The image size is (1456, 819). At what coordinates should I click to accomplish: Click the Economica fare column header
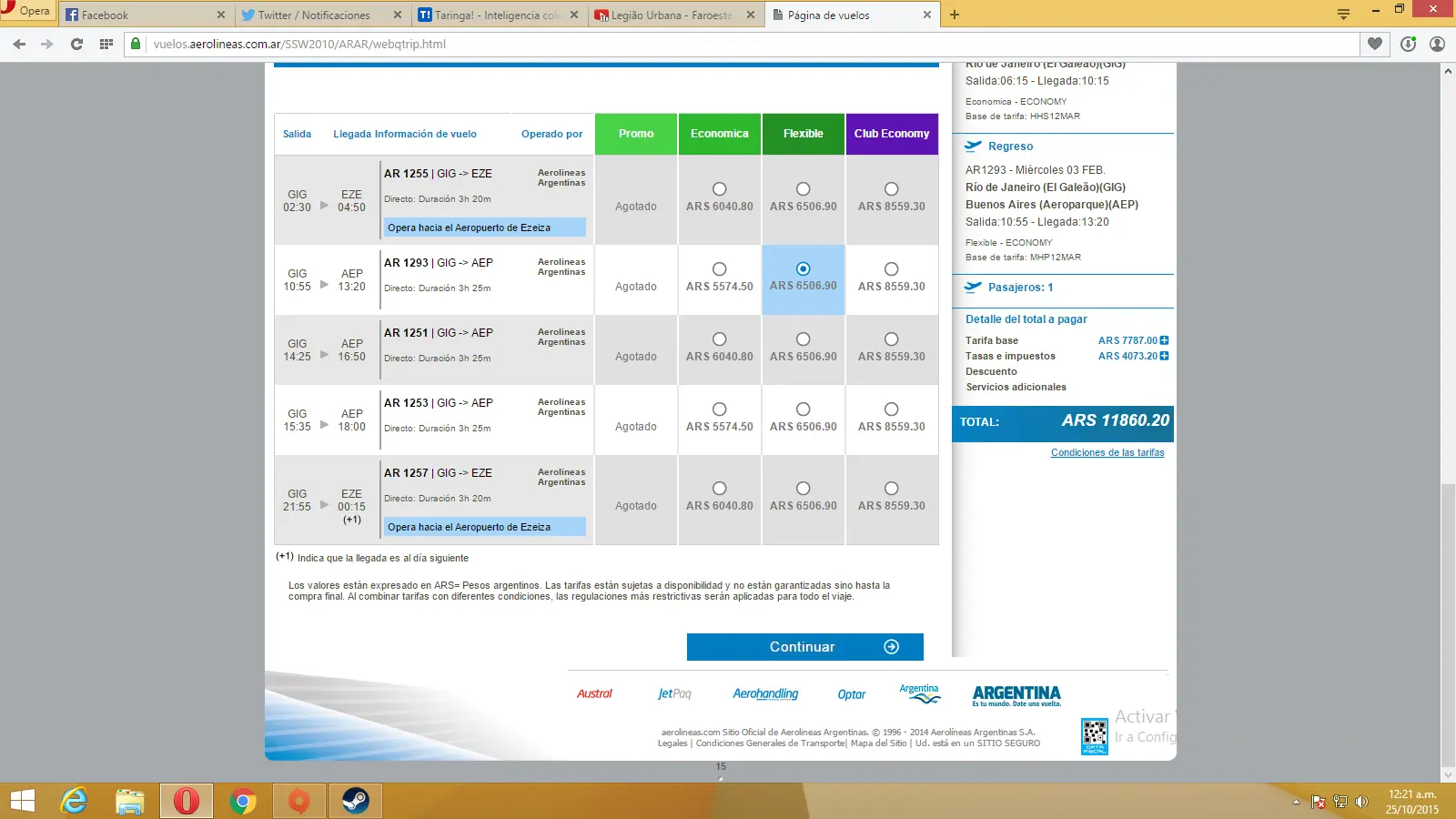pos(720,134)
